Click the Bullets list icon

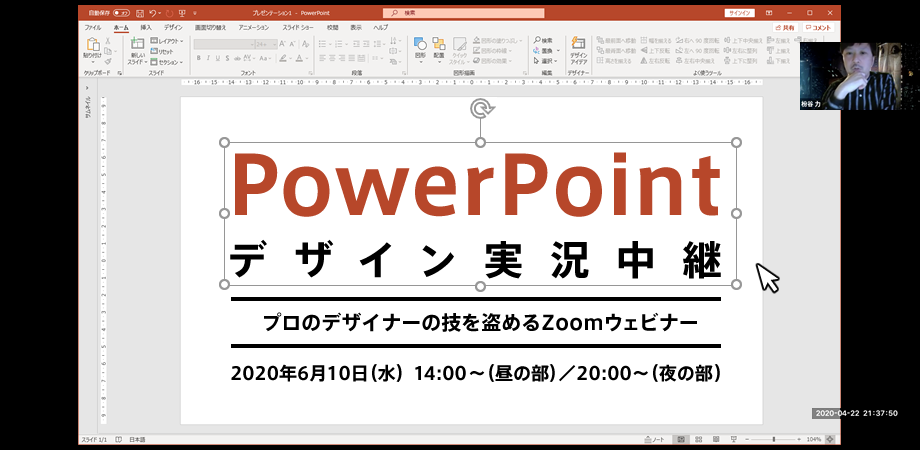(x=324, y=44)
